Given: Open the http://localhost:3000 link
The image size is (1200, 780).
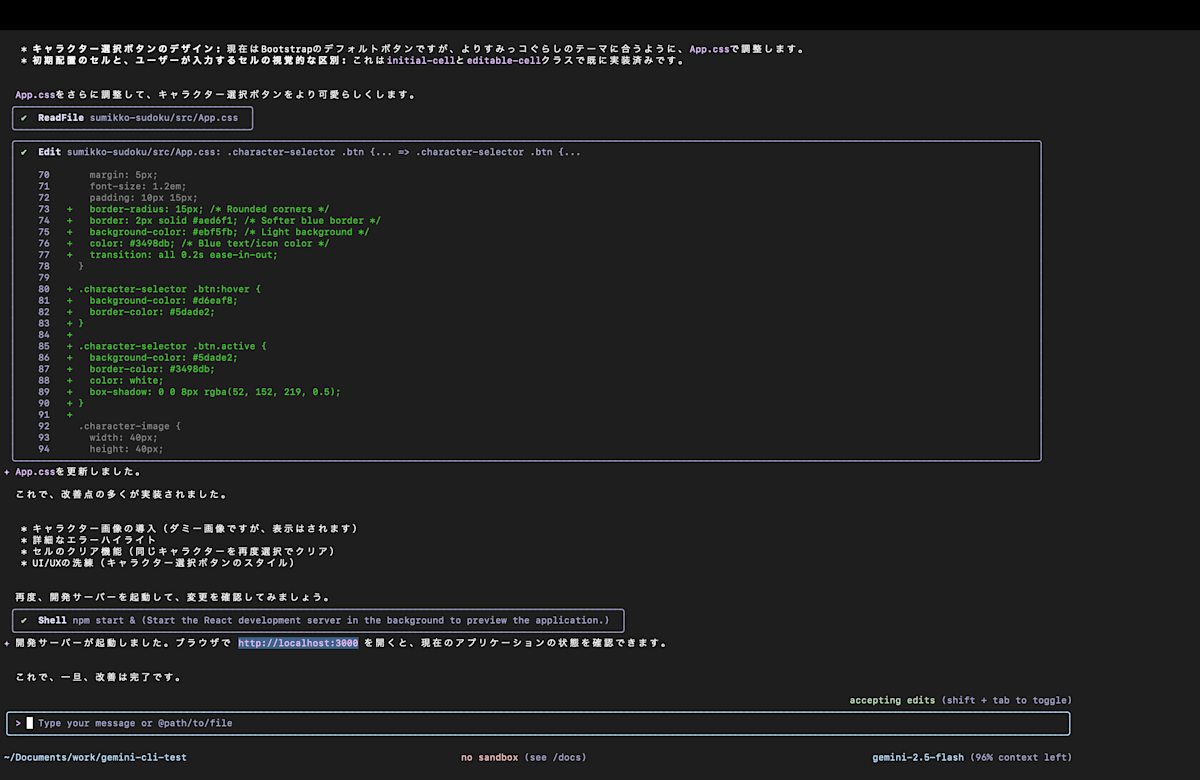Looking at the screenshot, I should click(298, 643).
